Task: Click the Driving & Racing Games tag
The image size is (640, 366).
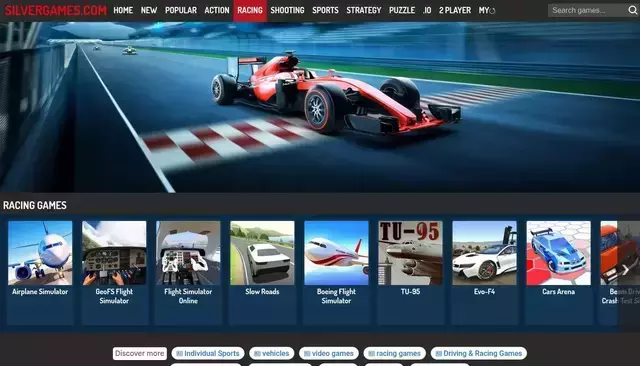Action: tap(478, 353)
